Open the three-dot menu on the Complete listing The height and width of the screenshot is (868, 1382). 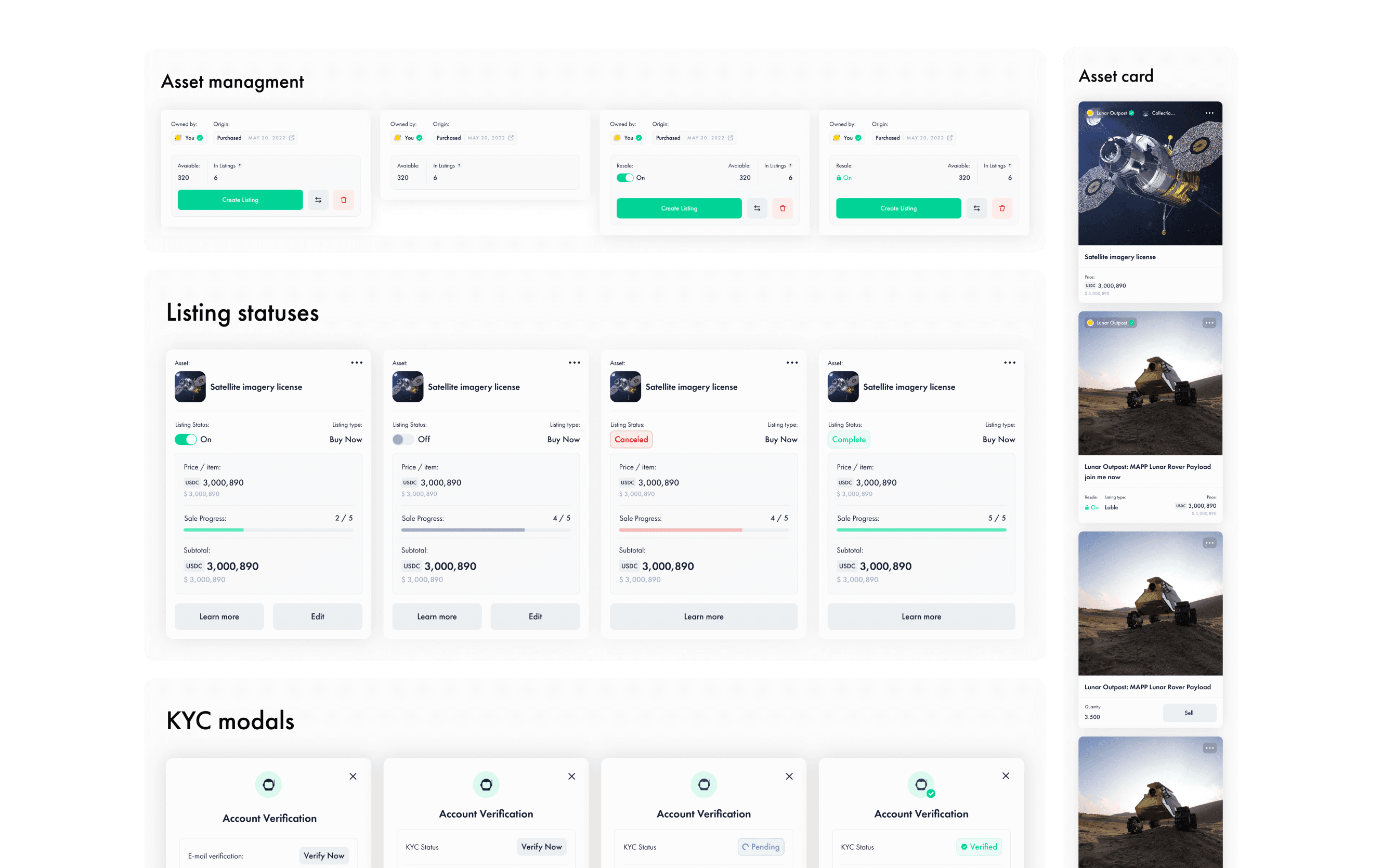tap(1010, 363)
